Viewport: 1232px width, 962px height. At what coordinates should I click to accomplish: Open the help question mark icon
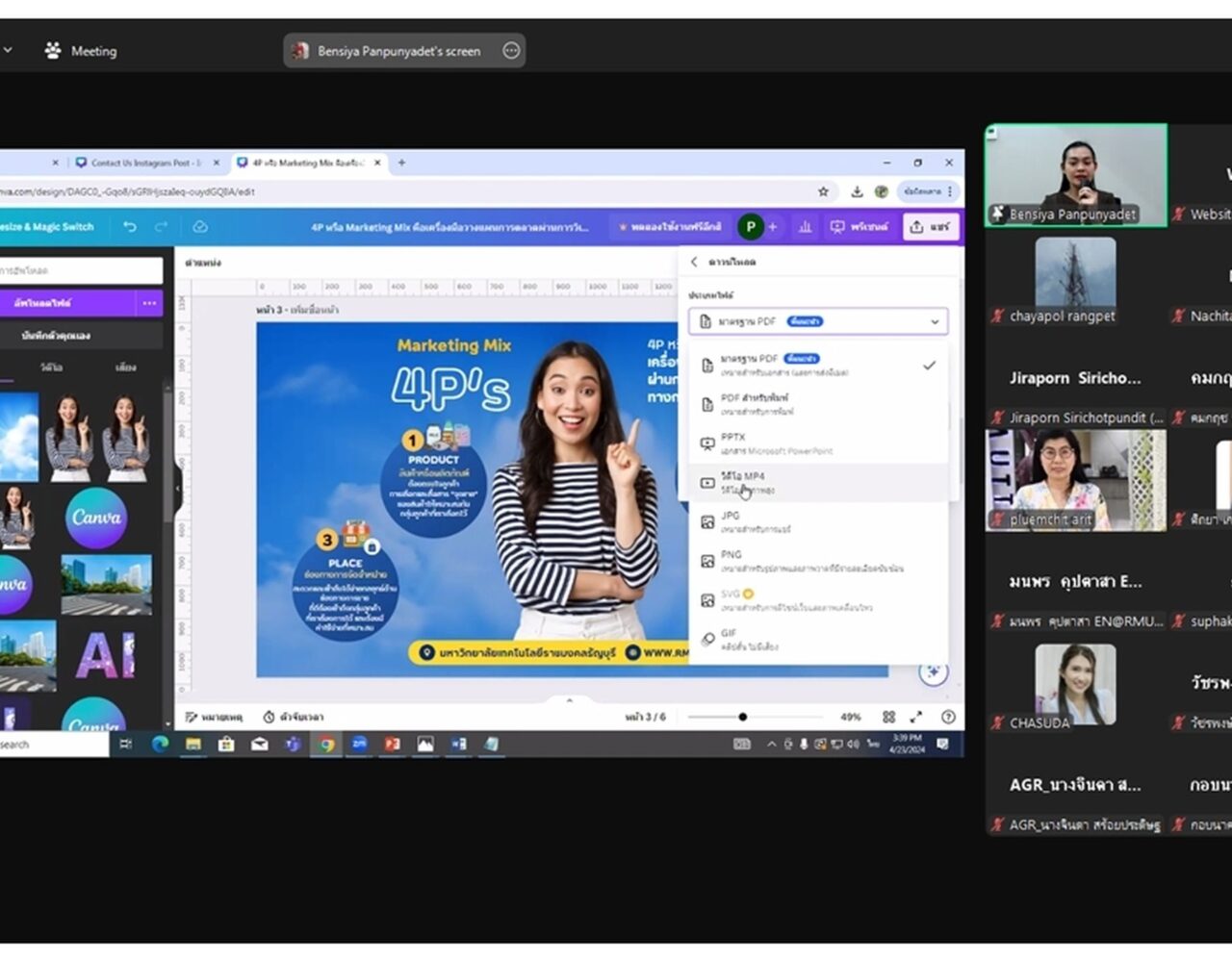[948, 717]
